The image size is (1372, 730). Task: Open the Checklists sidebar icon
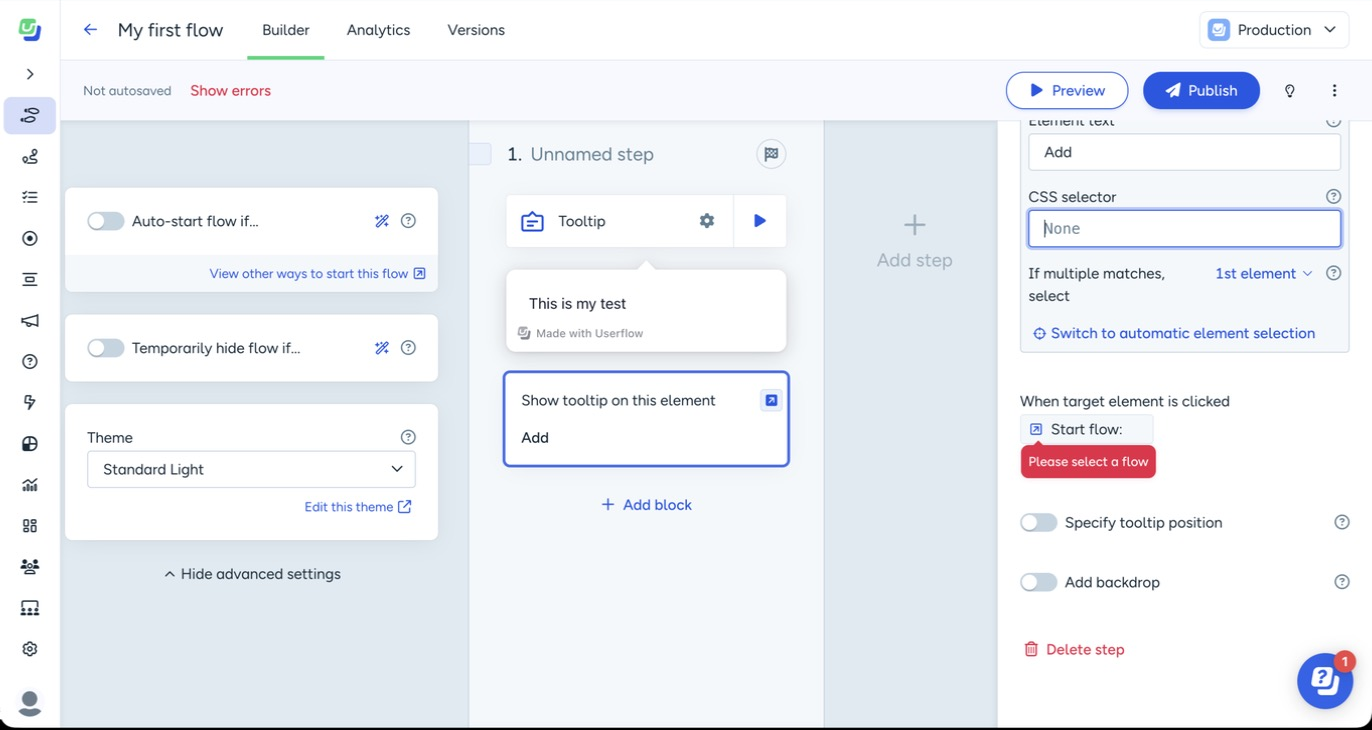(30, 198)
